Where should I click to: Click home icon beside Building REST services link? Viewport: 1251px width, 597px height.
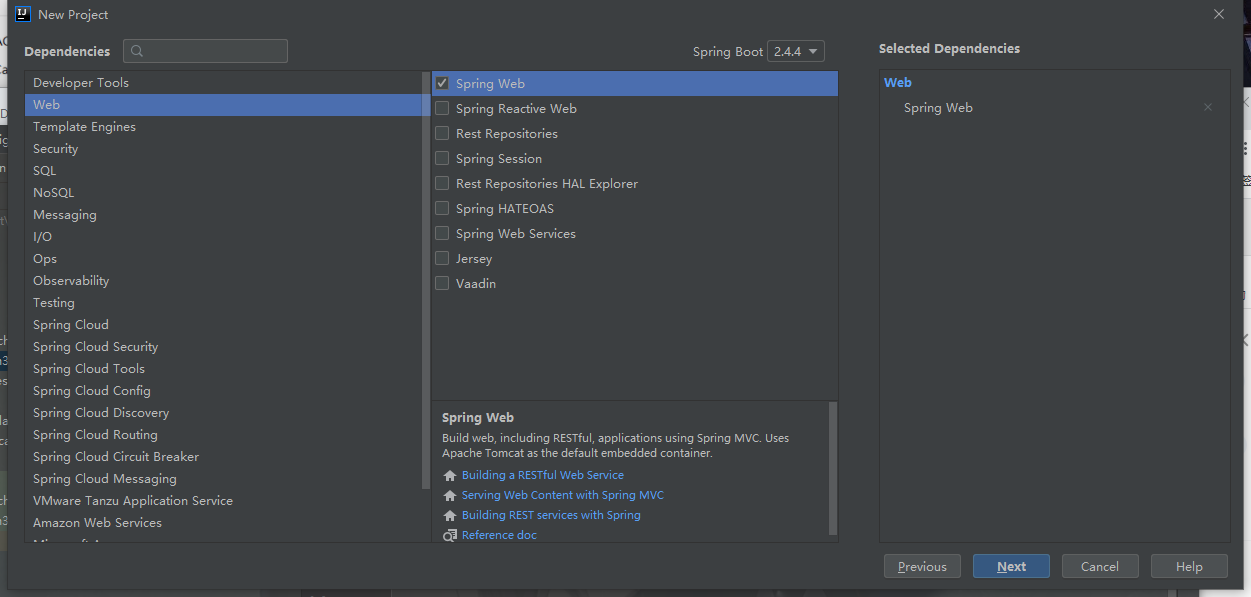coord(450,516)
